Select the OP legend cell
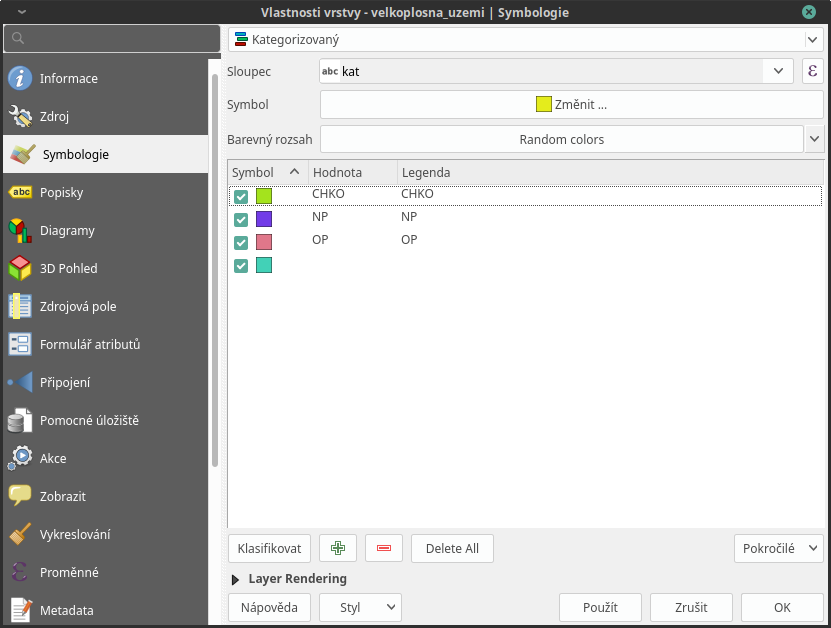The height and width of the screenshot is (628, 831). coord(409,240)
